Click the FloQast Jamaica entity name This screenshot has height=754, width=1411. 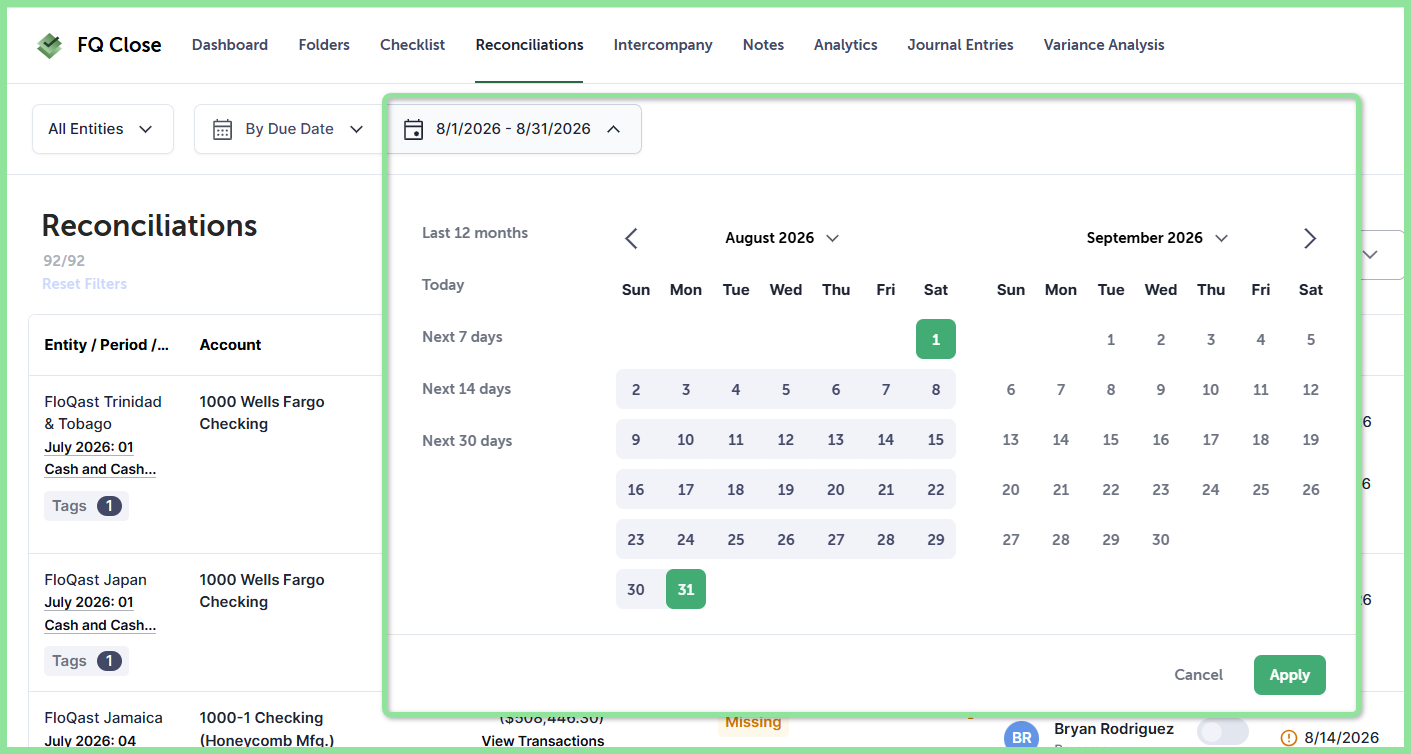click(x=103, y=718)
